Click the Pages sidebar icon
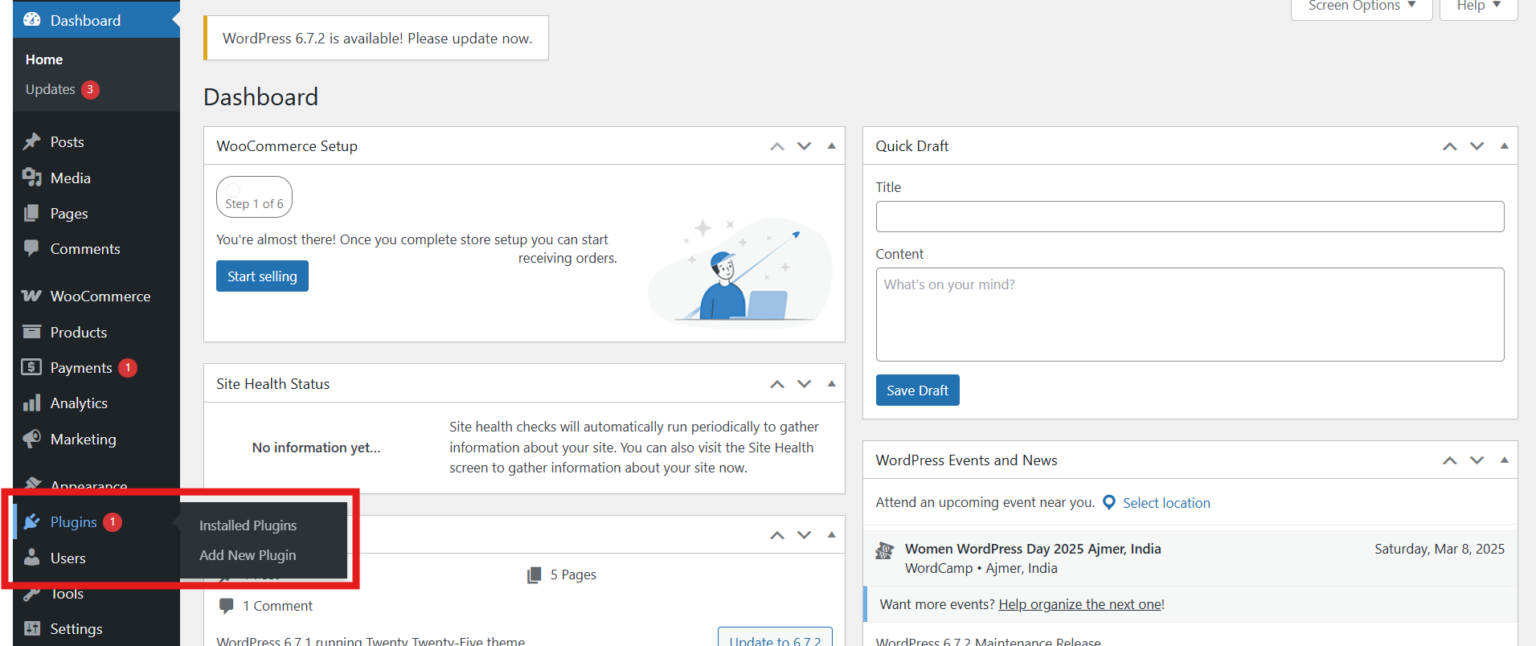Screen dimensions: 1536x646 pos(33,213)
